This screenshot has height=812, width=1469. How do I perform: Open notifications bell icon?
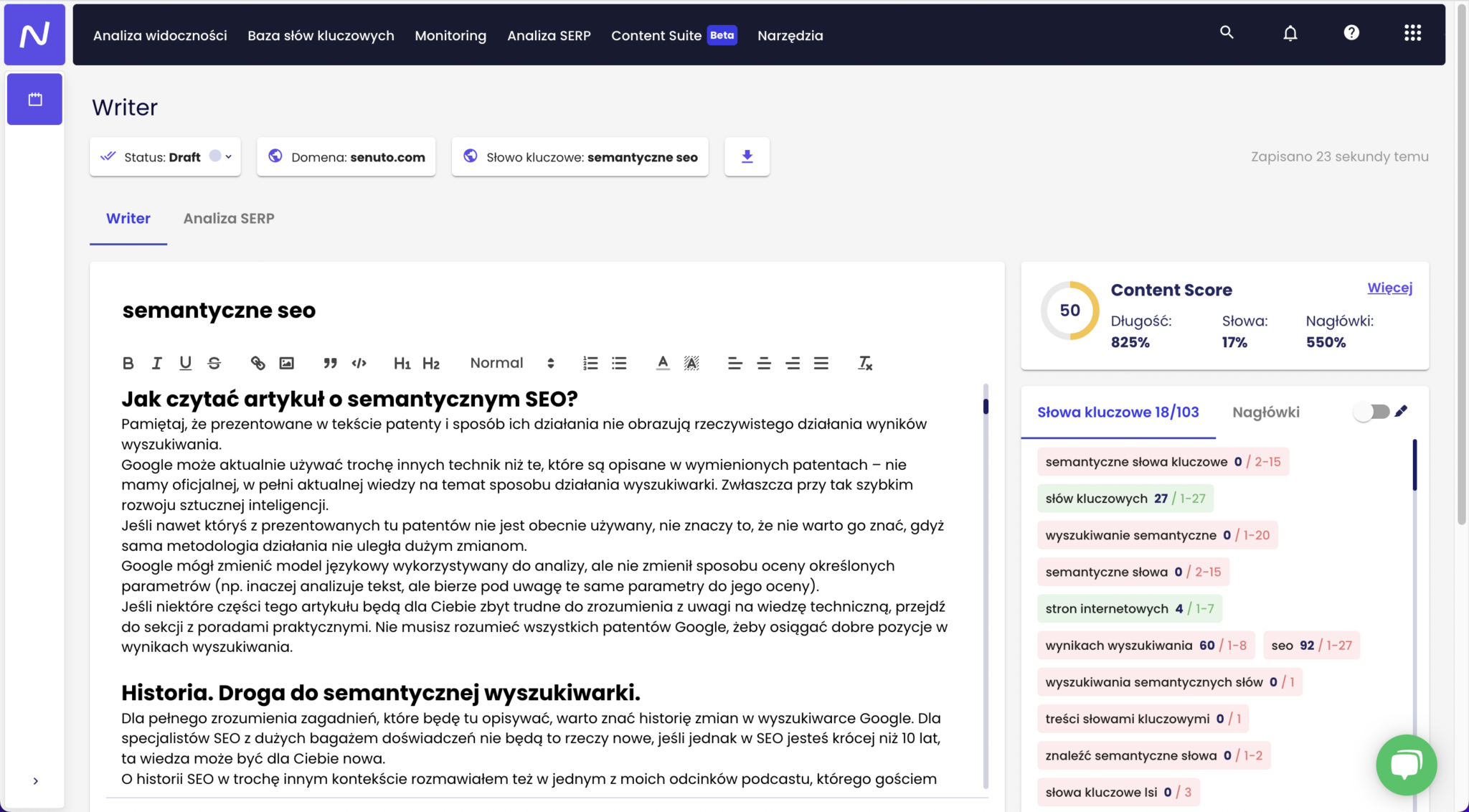click(1290, 33)
